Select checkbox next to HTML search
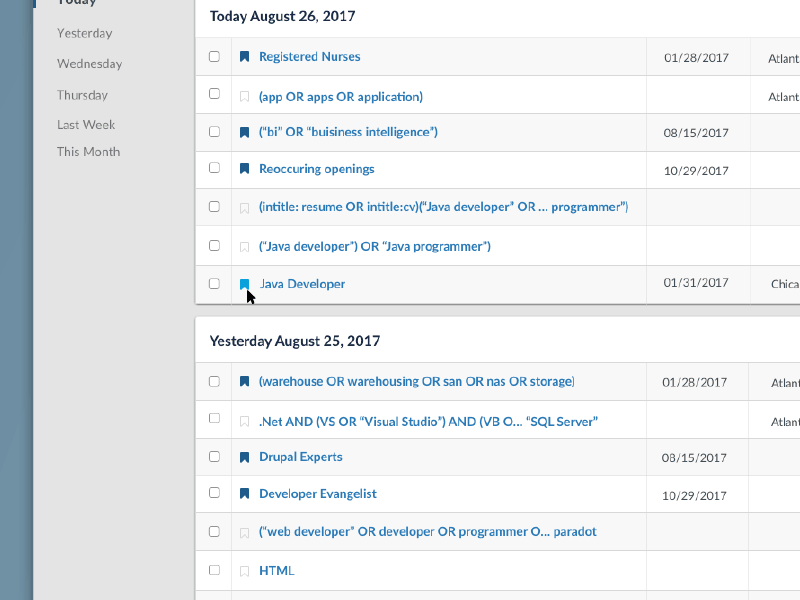 click(214, 571)
